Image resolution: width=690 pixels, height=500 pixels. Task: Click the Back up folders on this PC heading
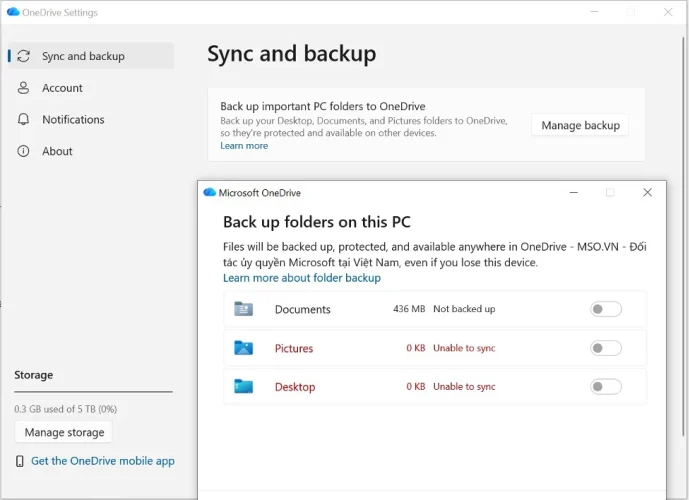tap(317, 222)
